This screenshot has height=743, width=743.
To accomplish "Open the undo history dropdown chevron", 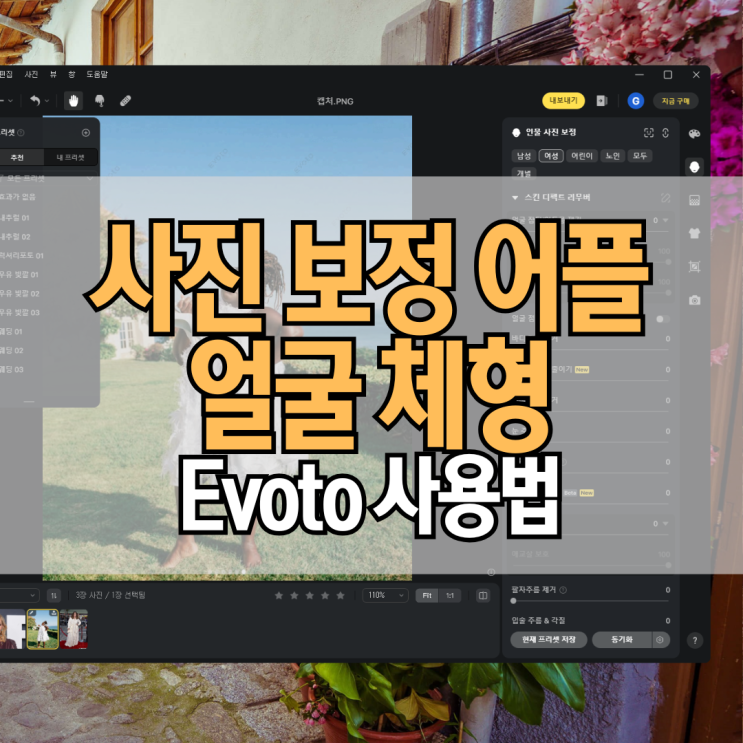I will click(x=47, y=101).
